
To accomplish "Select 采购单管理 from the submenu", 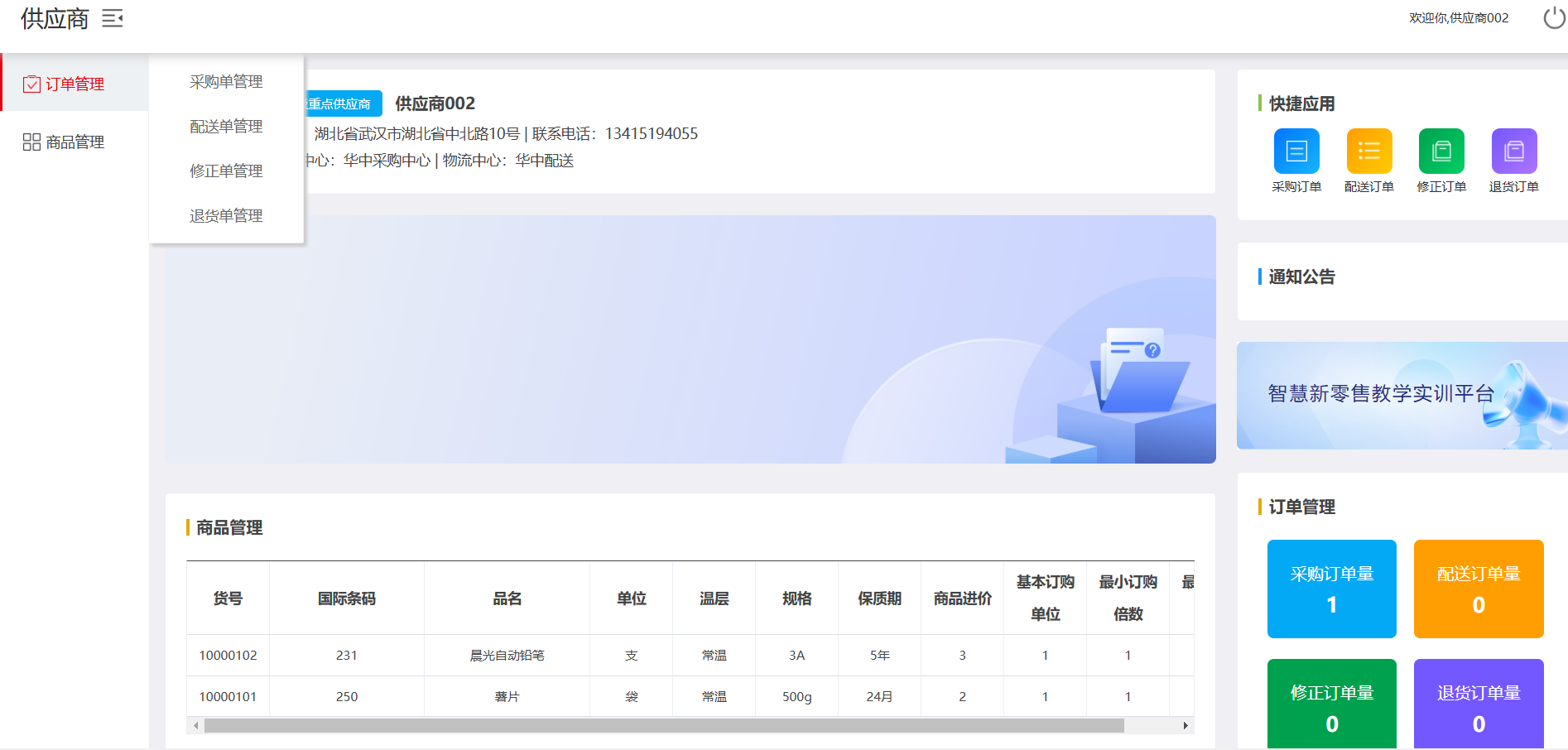I will tap(226, 82).
